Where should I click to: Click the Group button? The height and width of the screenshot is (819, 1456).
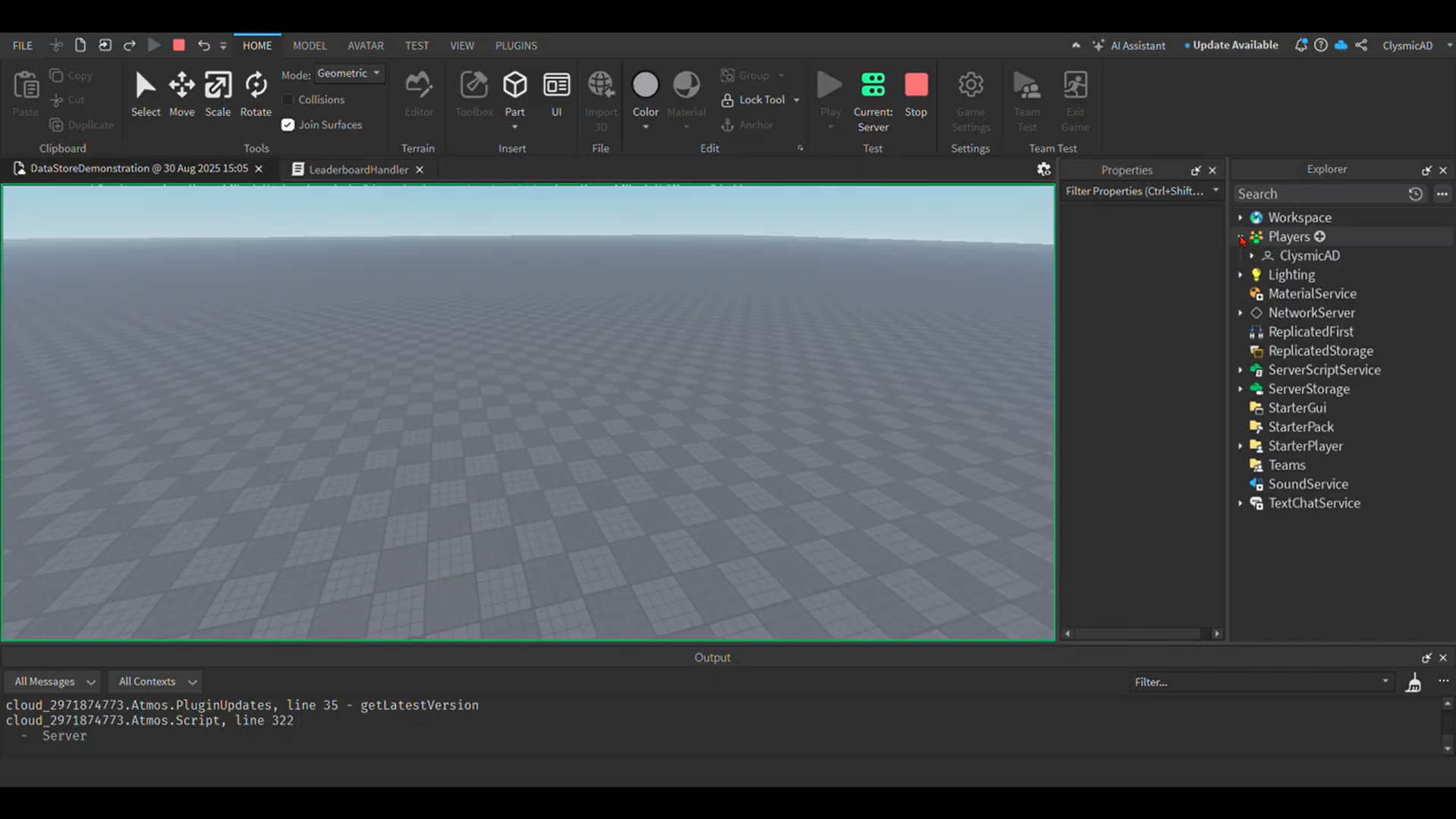click(745, 75)
